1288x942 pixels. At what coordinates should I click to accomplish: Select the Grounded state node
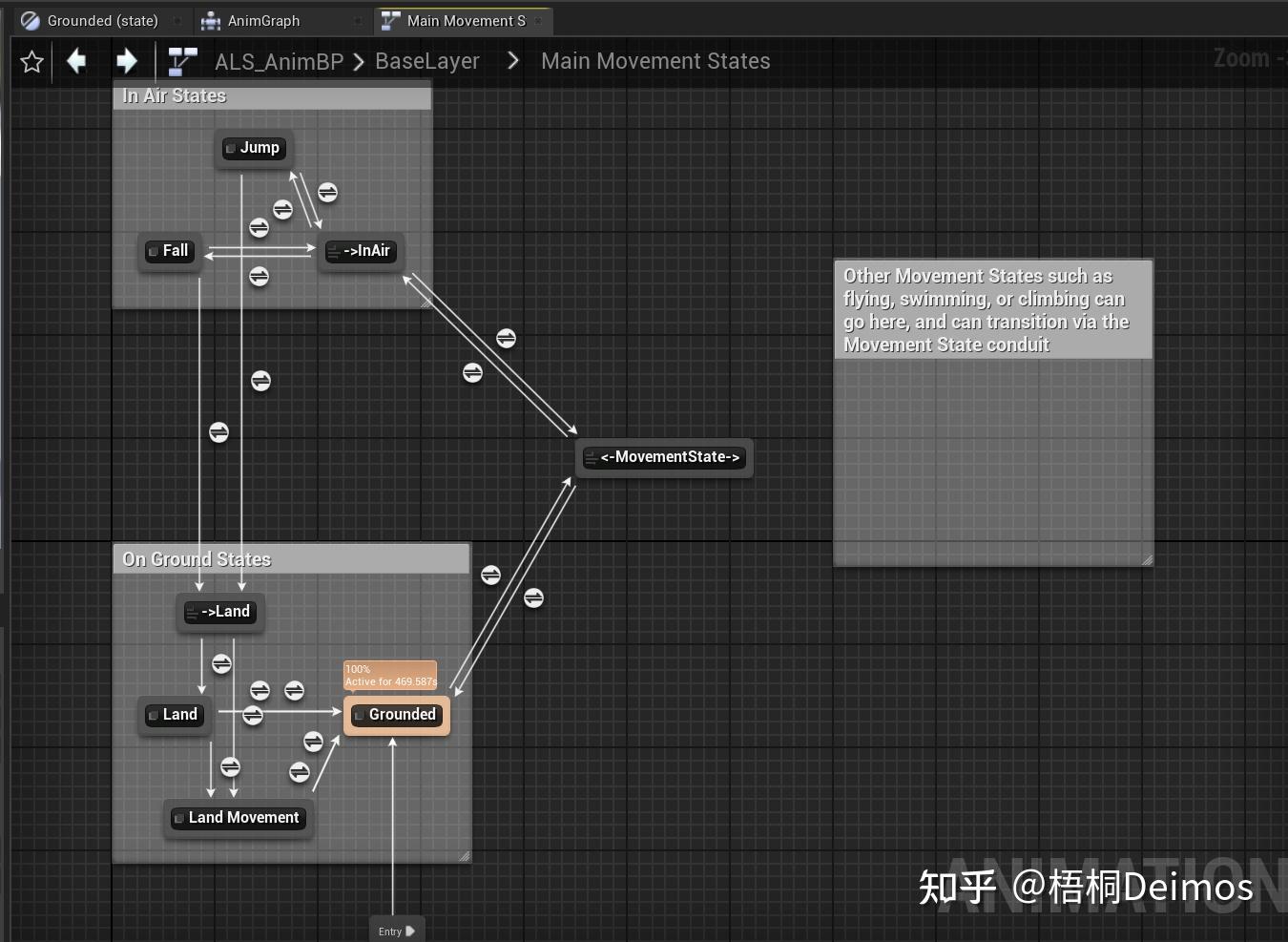coord(397,714)
